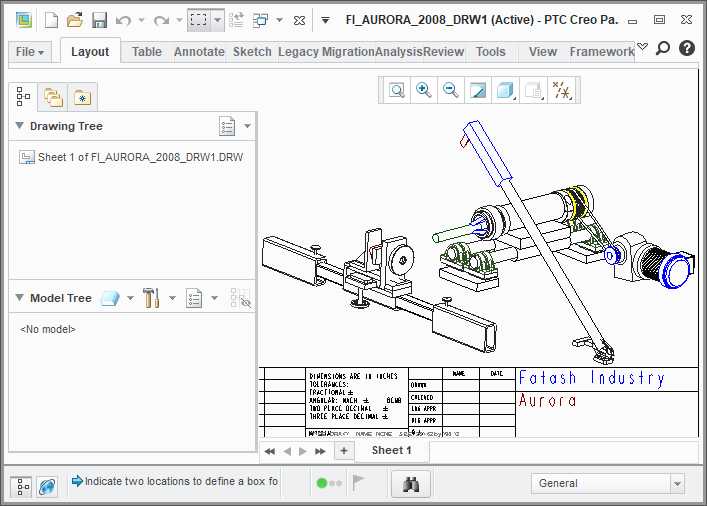Create a new file with New icon
This screenshot has width=707, height=506.
click(x=51, y=20)
